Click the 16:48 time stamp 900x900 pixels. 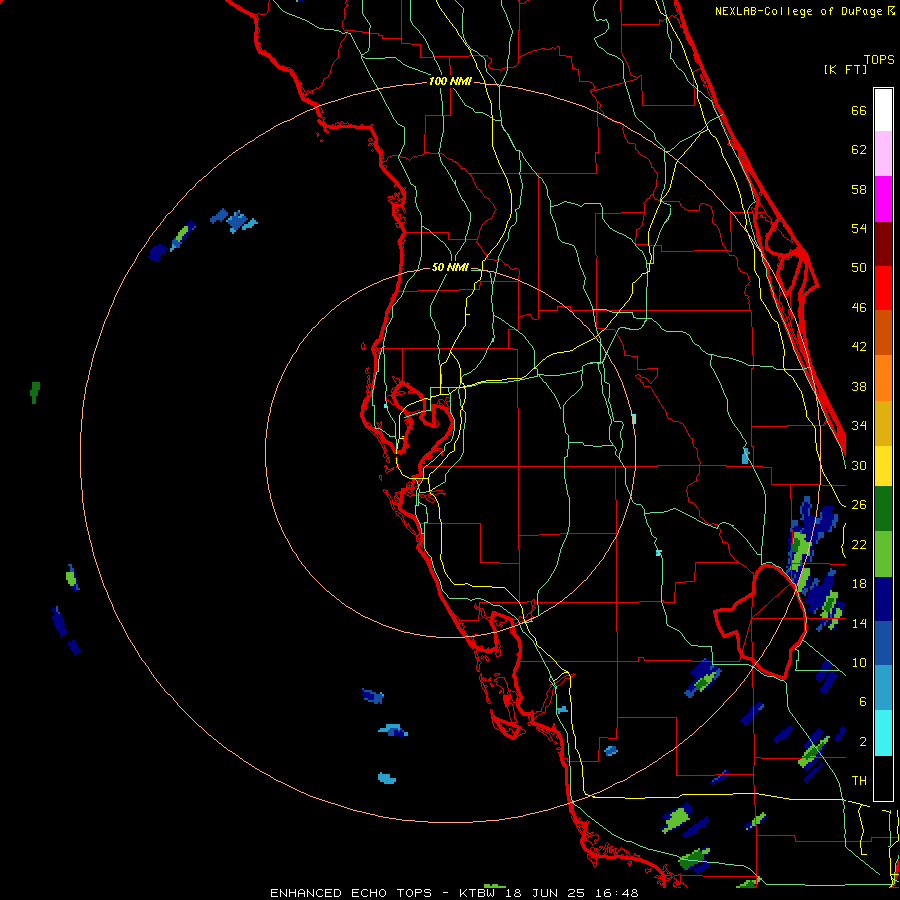616,893
